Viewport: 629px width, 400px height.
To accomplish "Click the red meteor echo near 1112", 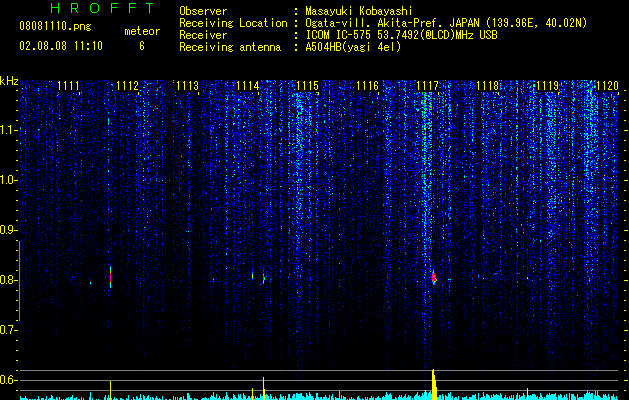I will click(110, 277).
